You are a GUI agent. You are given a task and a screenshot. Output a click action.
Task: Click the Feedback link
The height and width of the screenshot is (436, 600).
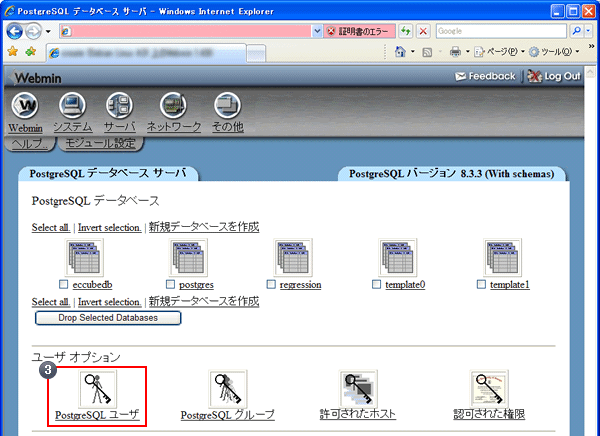(485, 76)
